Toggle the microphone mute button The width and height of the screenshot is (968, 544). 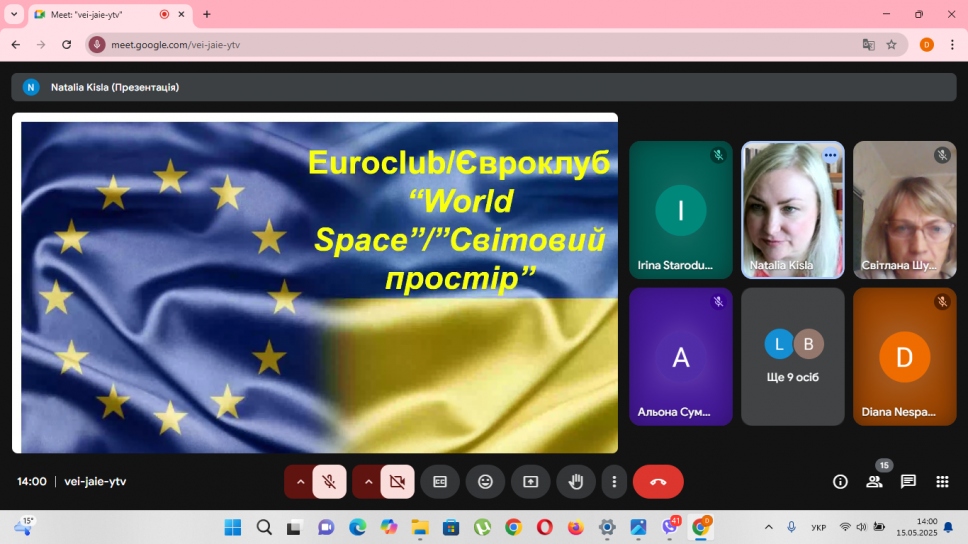pos(329,482)
